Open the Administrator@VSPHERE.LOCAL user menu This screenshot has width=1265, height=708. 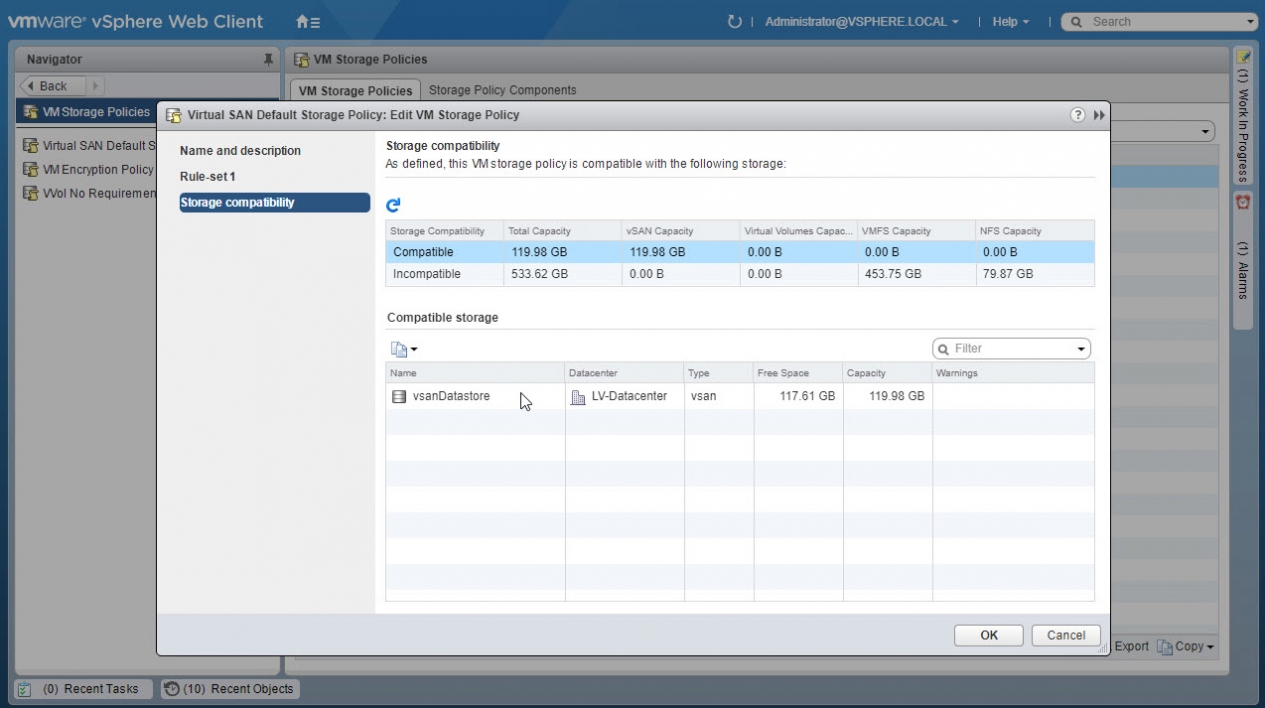[861, 22]
